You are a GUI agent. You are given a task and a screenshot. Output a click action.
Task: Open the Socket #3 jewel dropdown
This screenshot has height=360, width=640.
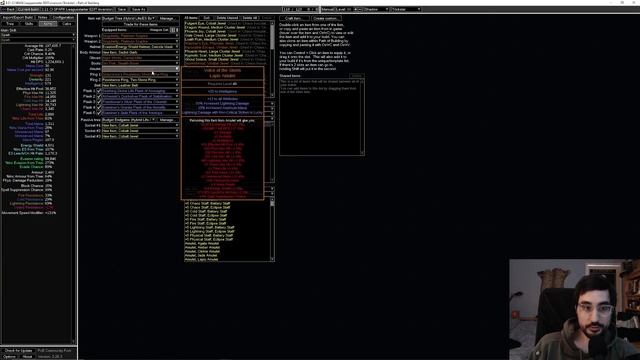[140, 136]
